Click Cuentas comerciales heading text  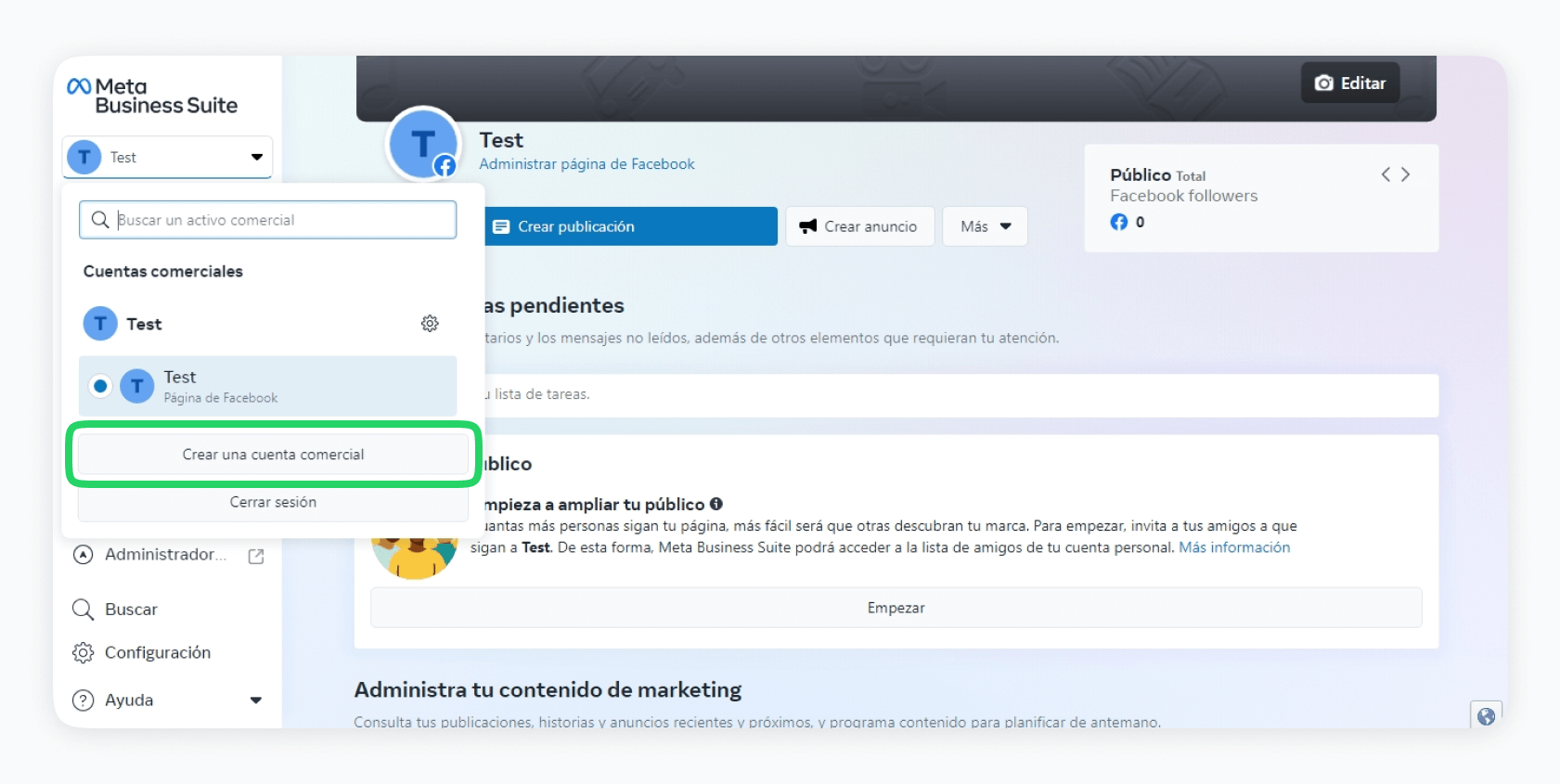point(163,271)
